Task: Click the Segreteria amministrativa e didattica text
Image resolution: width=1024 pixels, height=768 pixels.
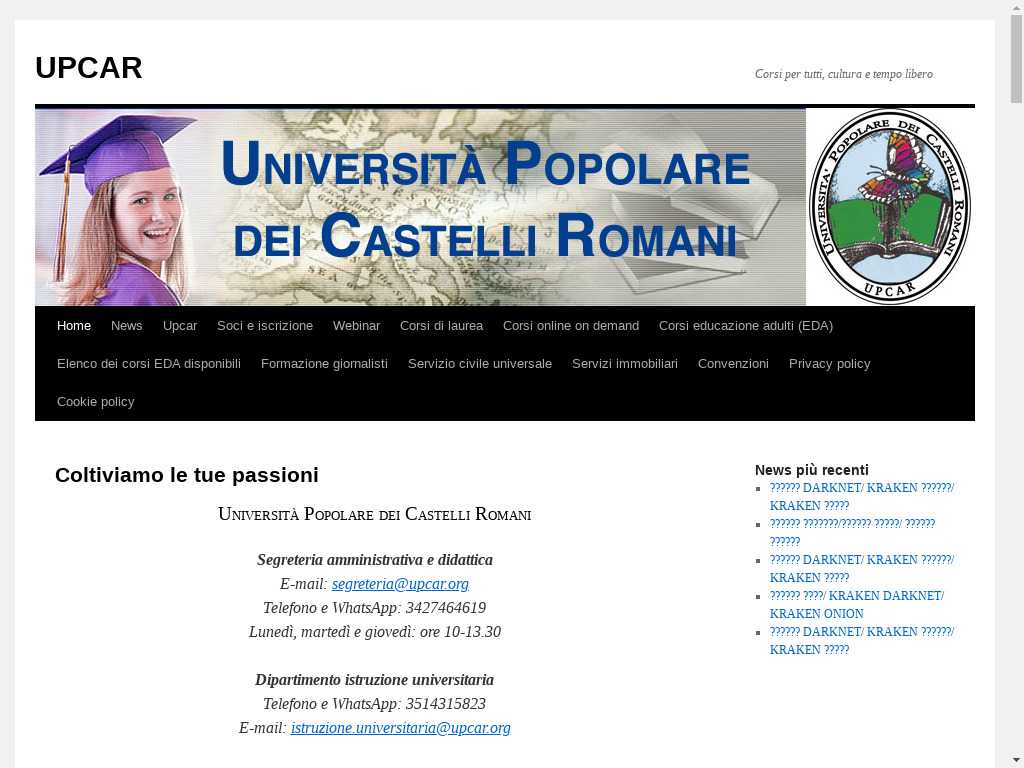Action: (375, 560)
